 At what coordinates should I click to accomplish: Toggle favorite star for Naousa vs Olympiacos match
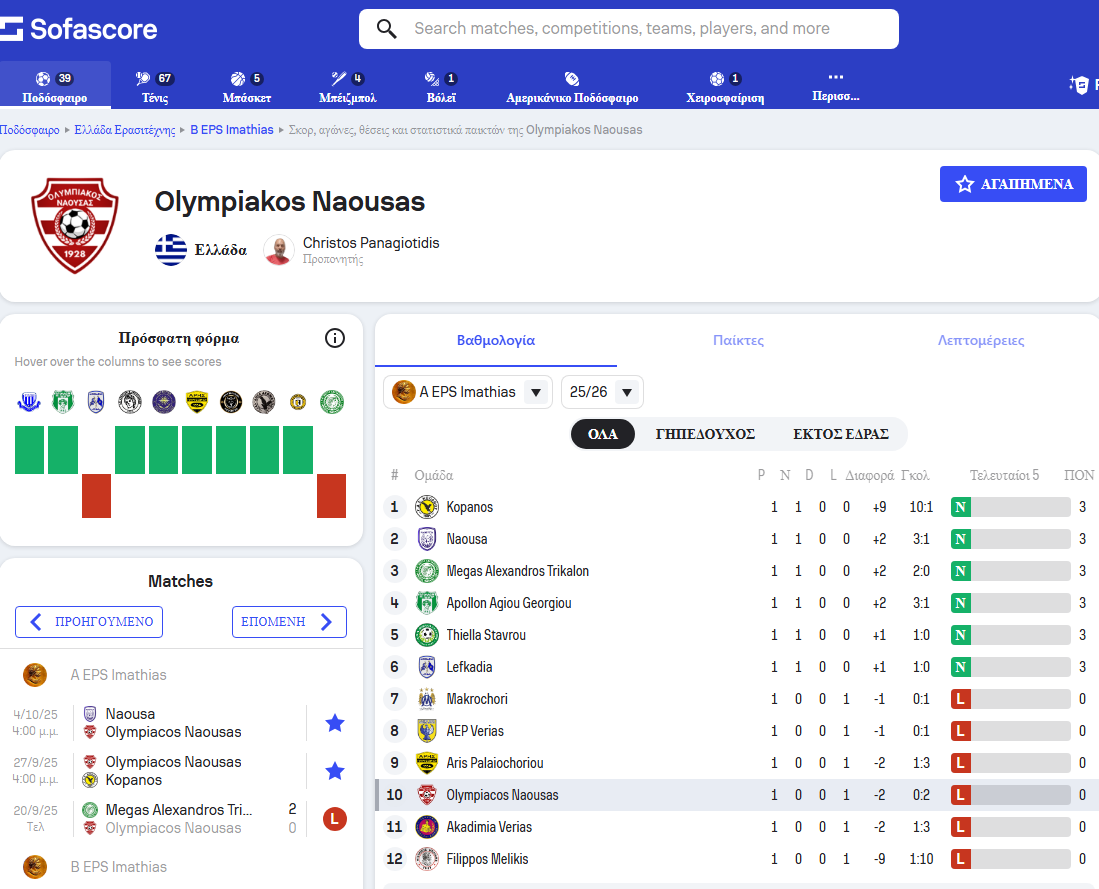click(x=335, y=723)
